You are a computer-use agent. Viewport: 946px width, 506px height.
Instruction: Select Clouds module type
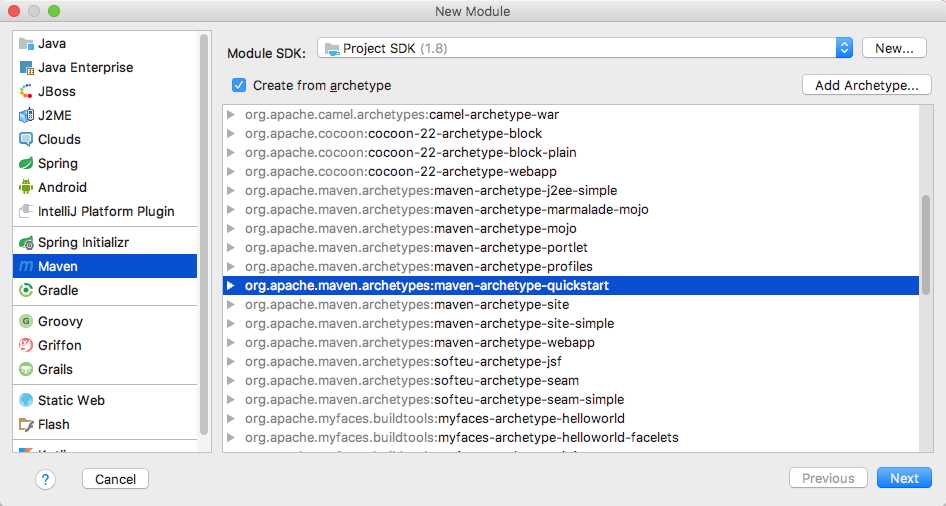[x=105, y=139]
